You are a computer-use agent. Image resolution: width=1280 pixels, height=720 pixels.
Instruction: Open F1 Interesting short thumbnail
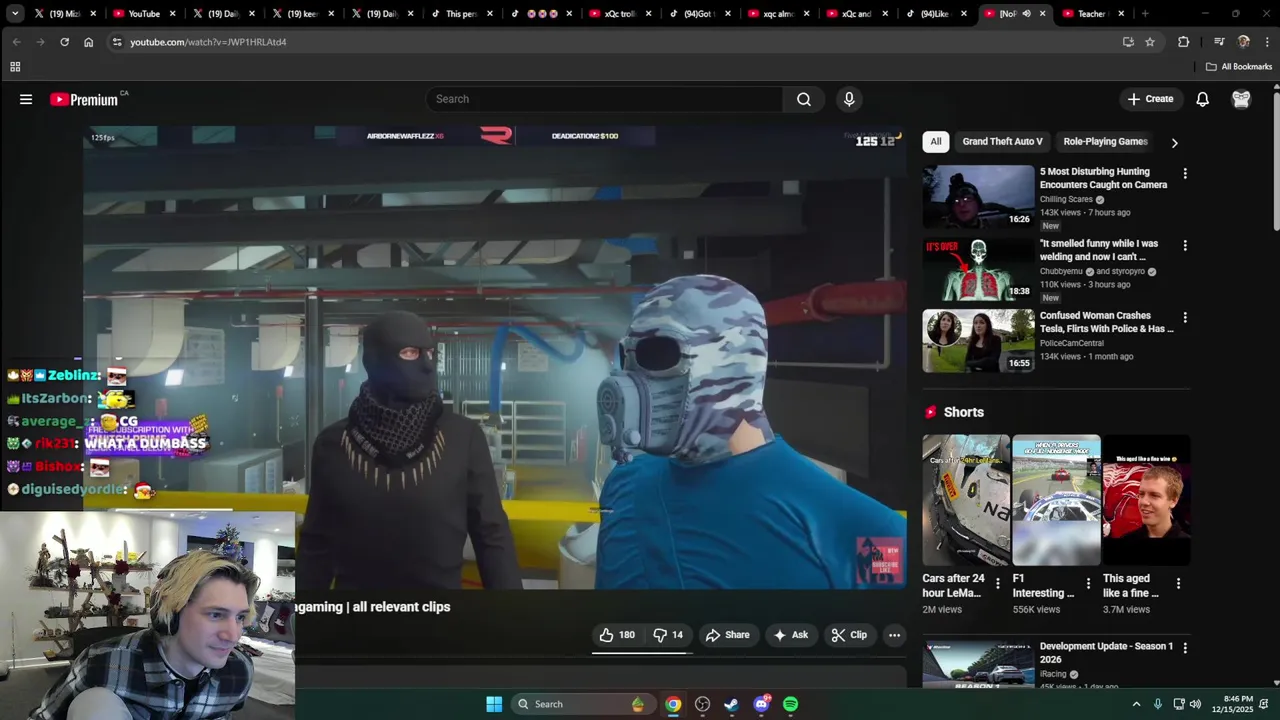(1056, 500)
